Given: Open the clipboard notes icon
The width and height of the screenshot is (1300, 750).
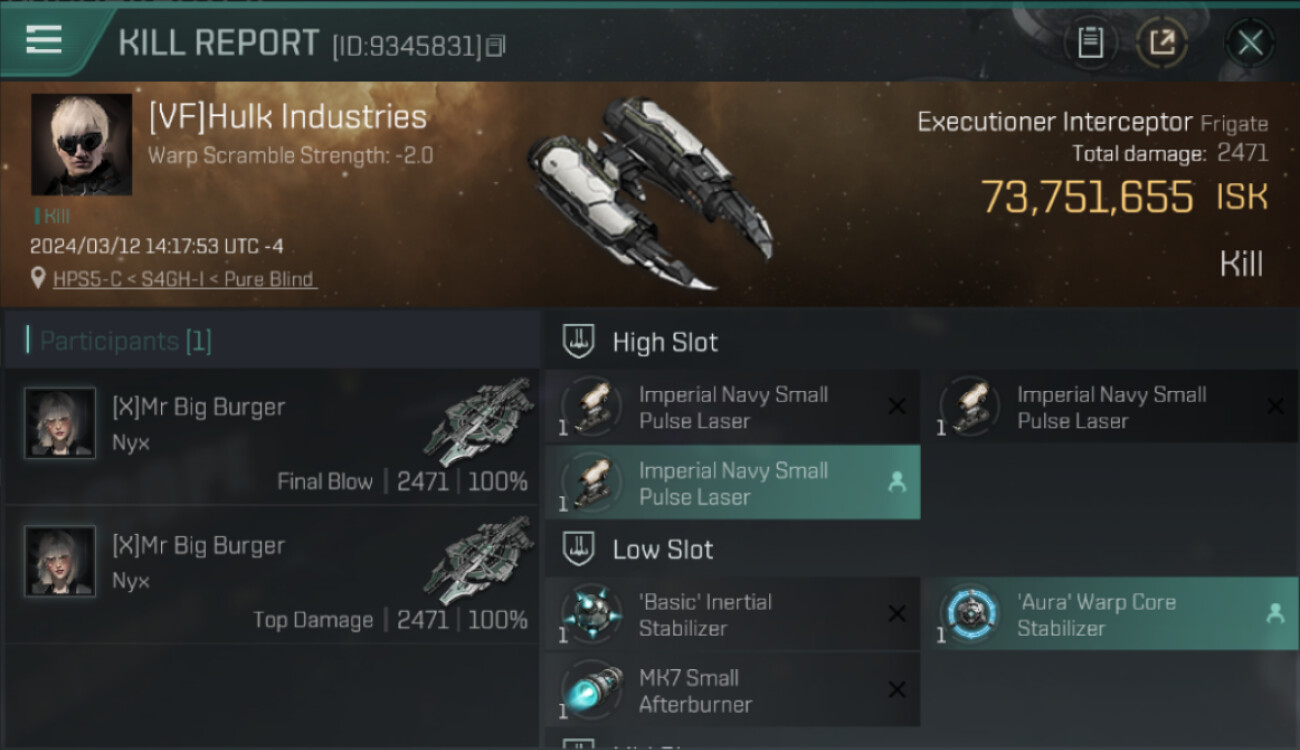Looking at the screenshot, I should tap(1090, 42).
